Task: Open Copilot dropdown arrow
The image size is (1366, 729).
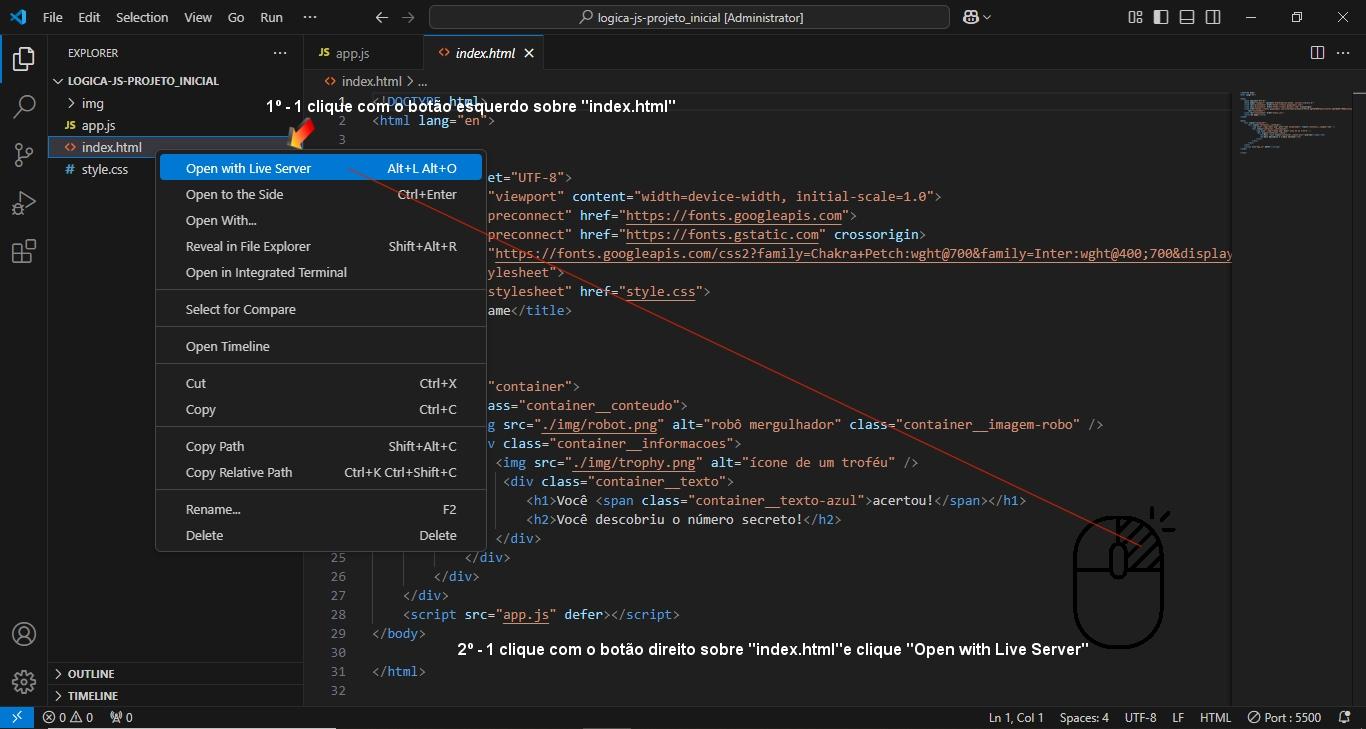Action: [988, 17]
